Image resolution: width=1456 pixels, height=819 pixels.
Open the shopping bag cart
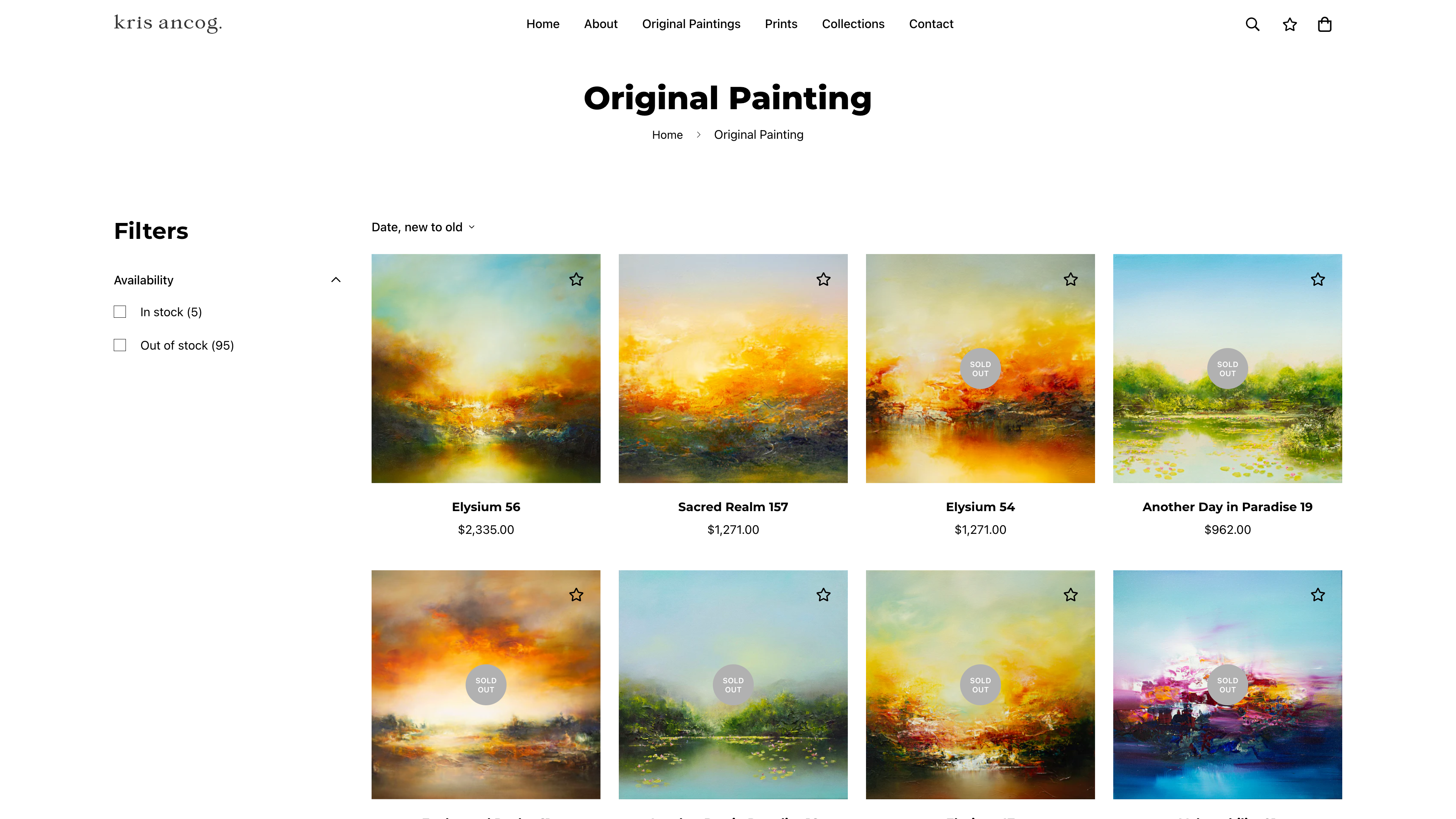pyautogui.click(x=1324, y=24)
